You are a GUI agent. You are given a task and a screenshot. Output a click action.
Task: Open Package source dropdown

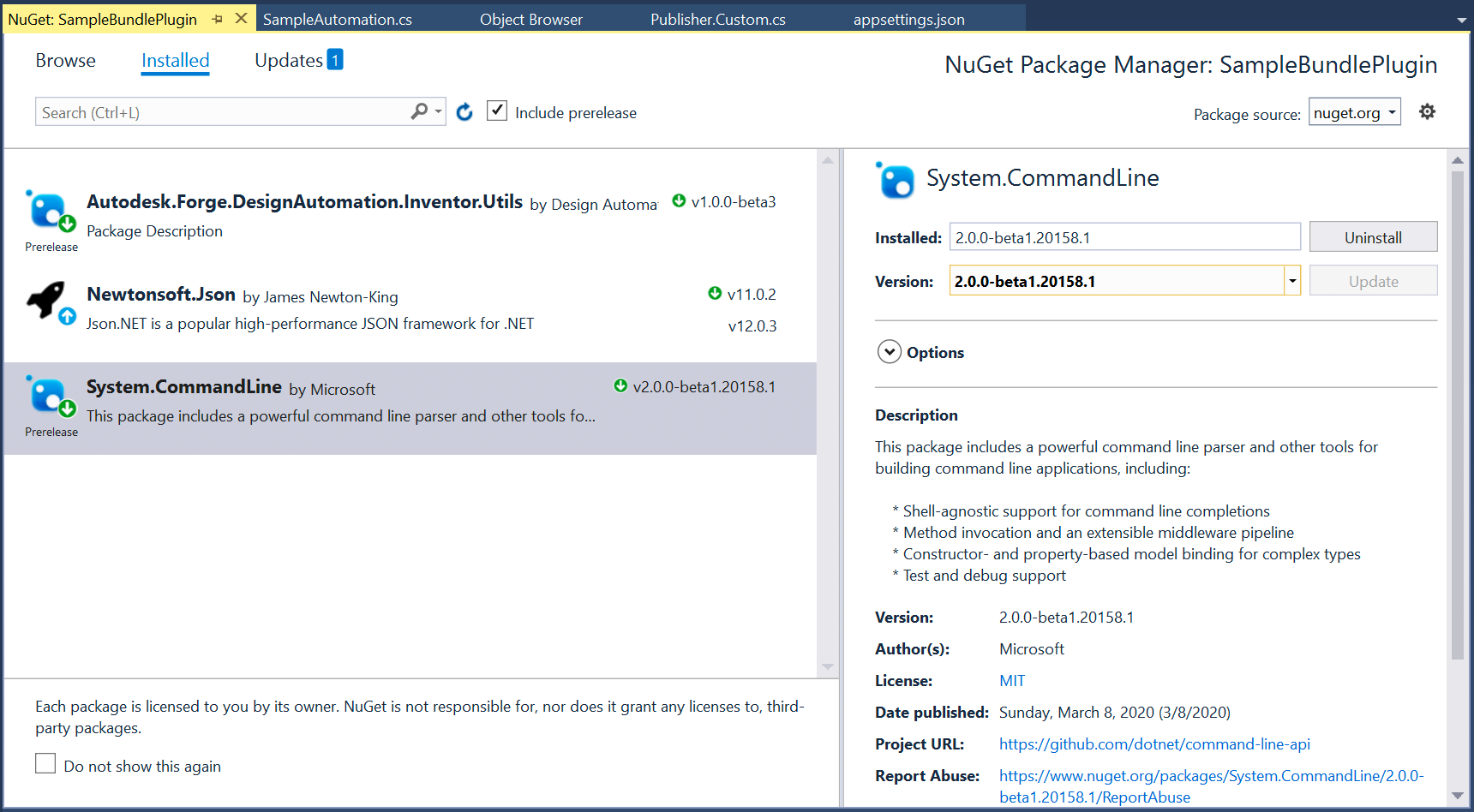pyautogui.click(x=1355, y=112)
